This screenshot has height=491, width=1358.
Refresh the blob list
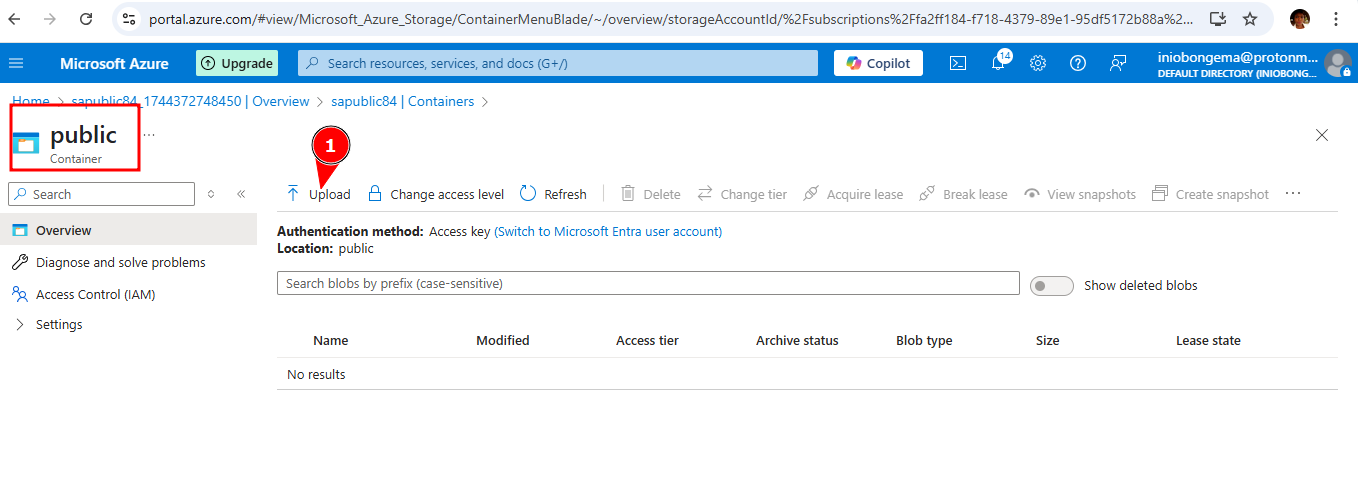553,194
